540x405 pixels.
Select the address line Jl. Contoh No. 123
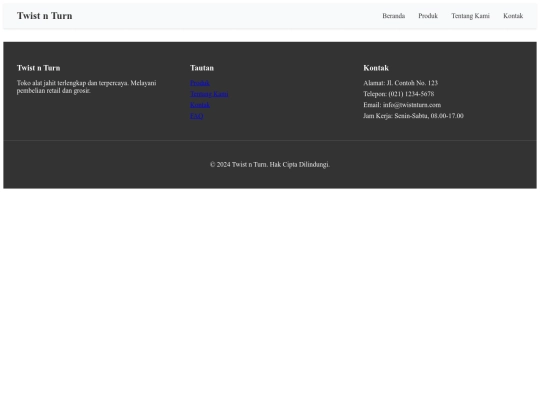[401, 83]
